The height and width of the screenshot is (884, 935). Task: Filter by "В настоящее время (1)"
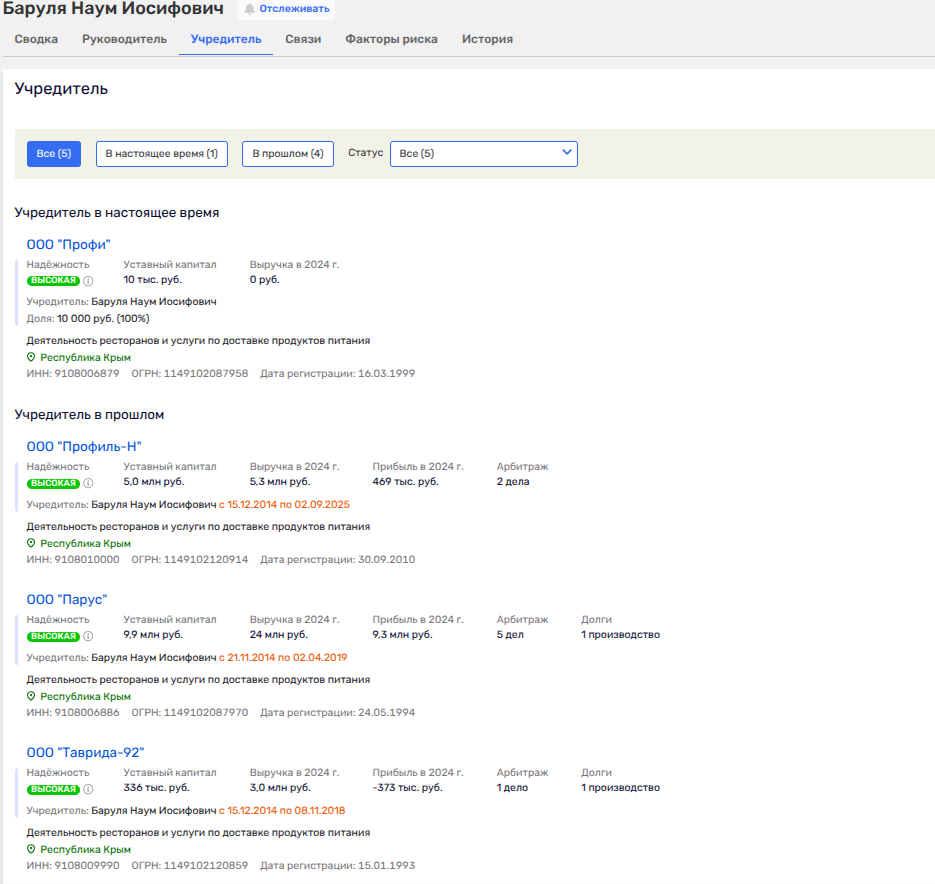tap(161, 154)
